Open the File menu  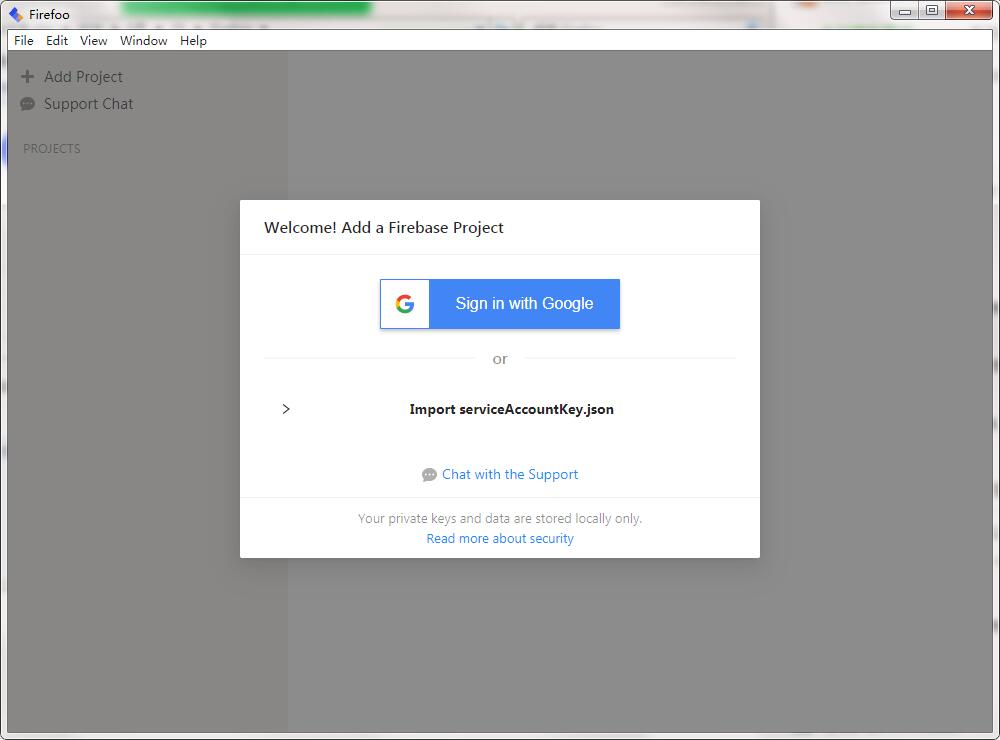click(x=24, y=41)
